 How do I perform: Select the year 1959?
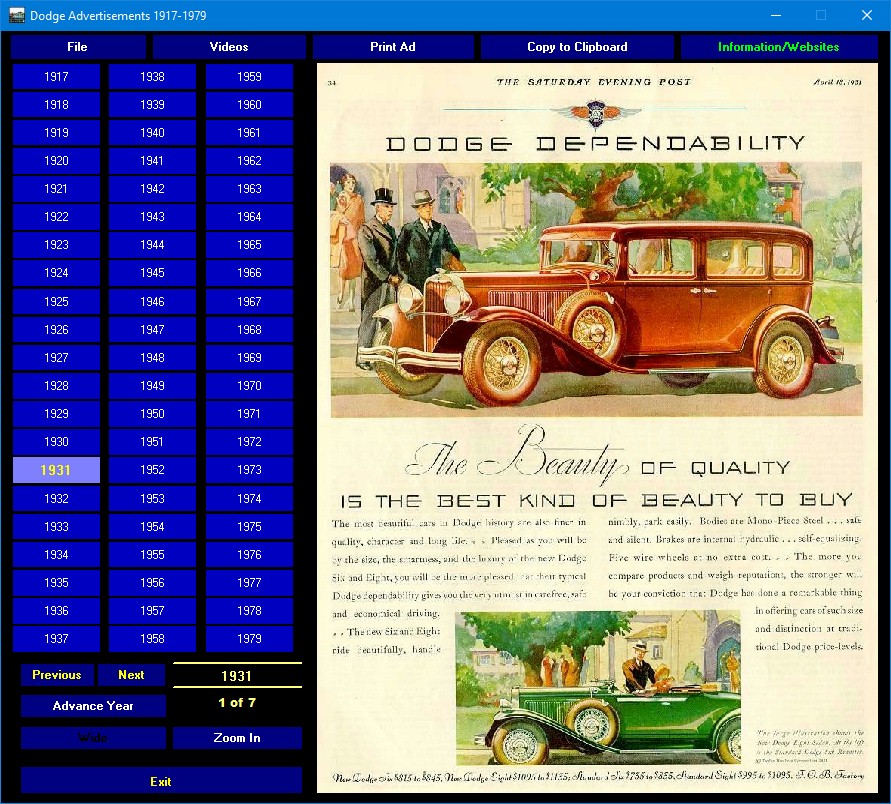click(x=249, y=77)
